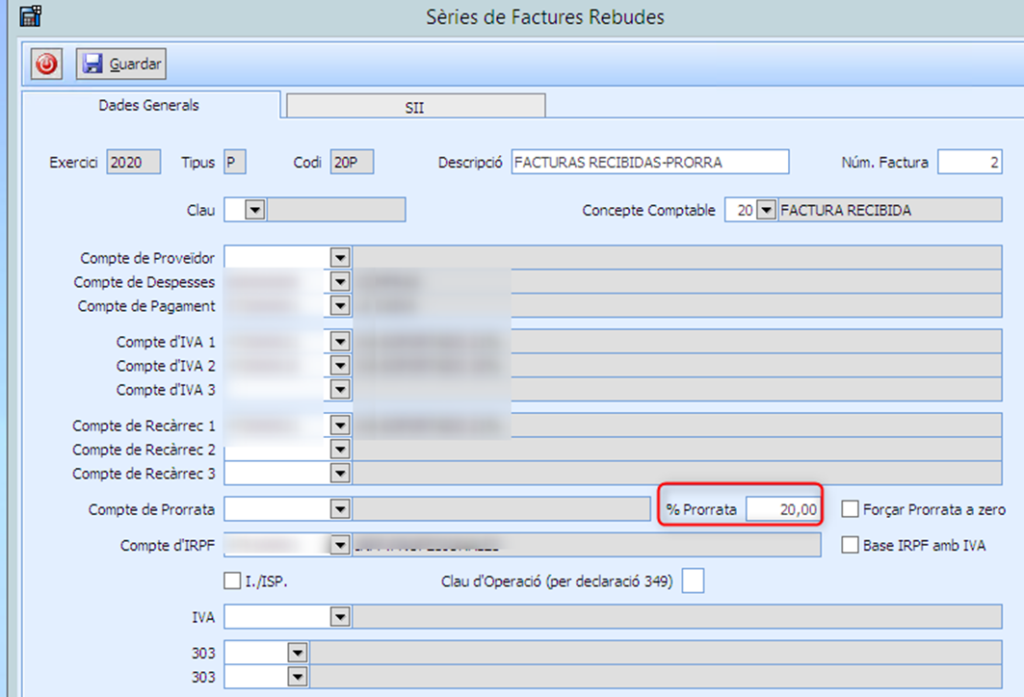Click the Guardar save button
Screen dimensions: 1024x697
tap(121, 64)
